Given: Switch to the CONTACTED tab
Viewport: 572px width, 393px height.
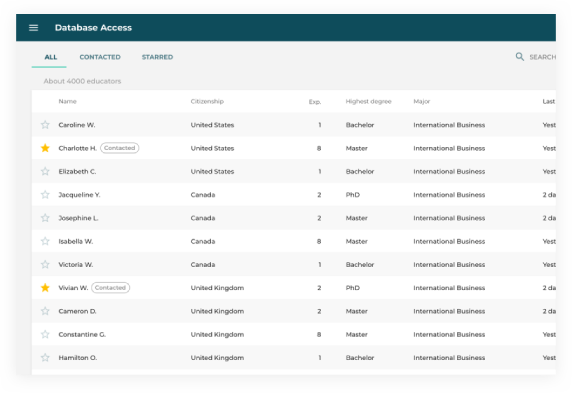Looking at the screenshot, I should (100, 57).
